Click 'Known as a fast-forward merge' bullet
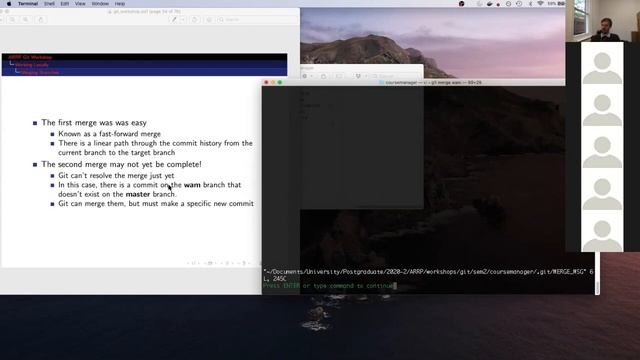This screenshot has height=360, width=640. coord(109,134)
